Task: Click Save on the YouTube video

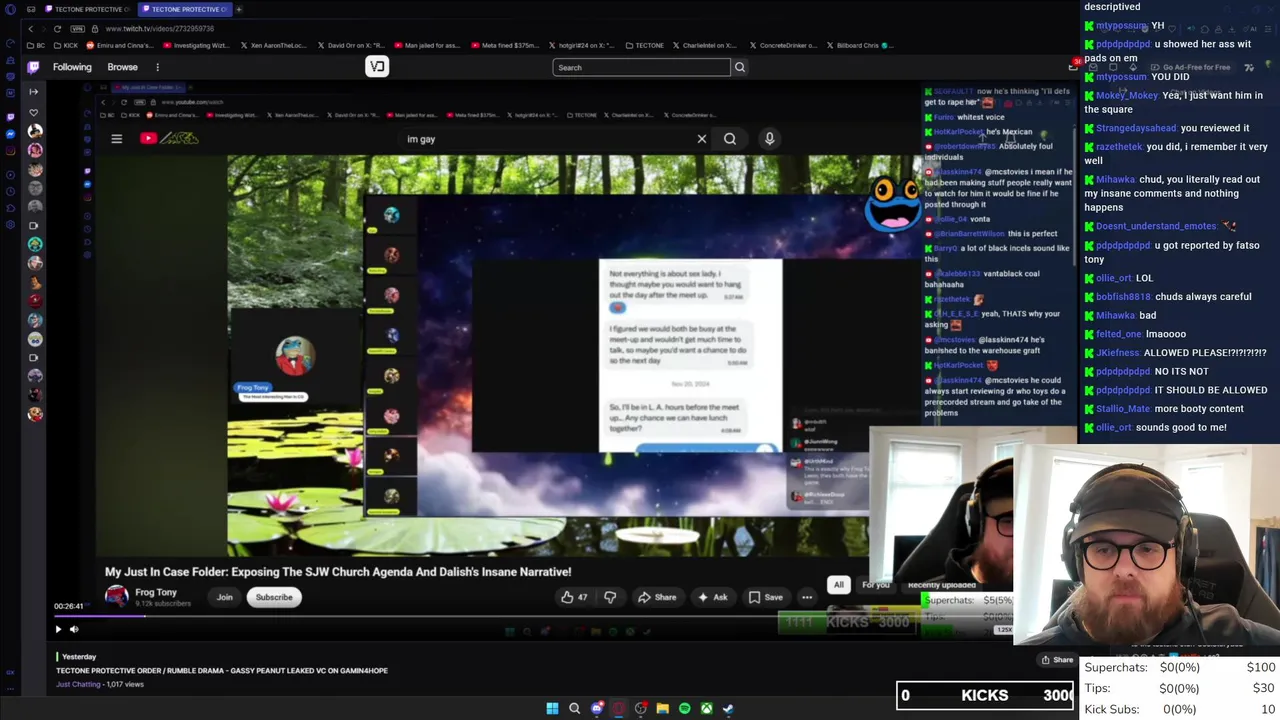Action: click(766, 597)
